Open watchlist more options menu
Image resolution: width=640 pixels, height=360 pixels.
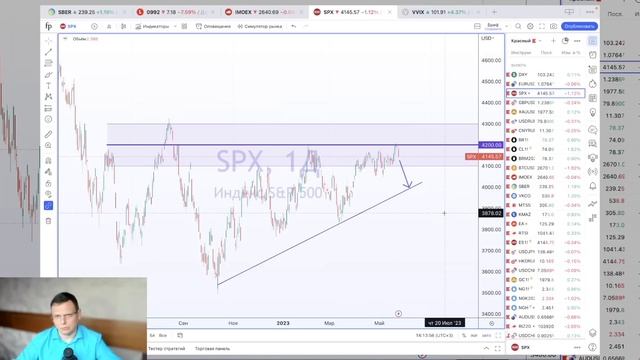pos(577,41)
